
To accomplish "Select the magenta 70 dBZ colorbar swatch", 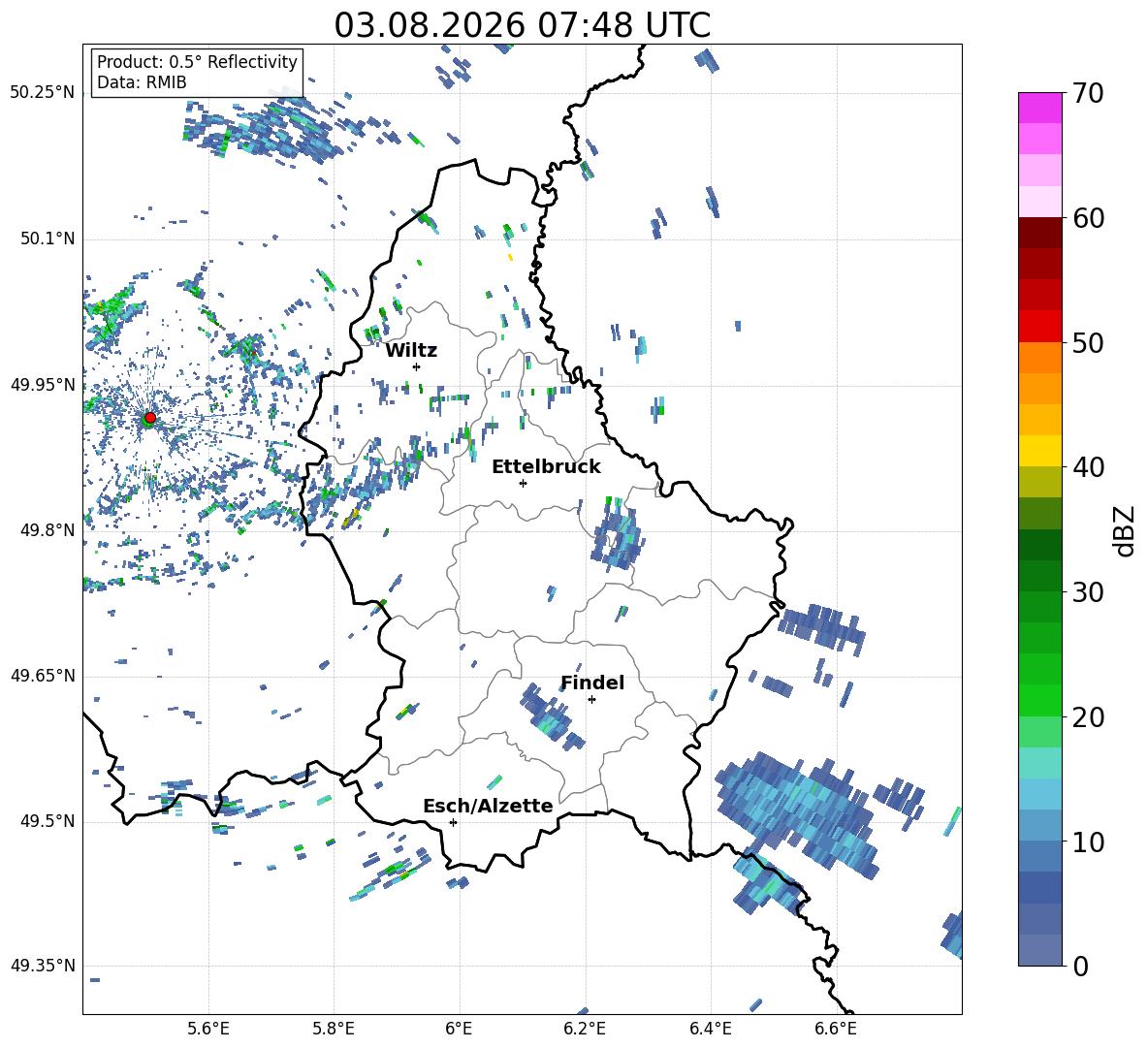I will pos(1040,108).
